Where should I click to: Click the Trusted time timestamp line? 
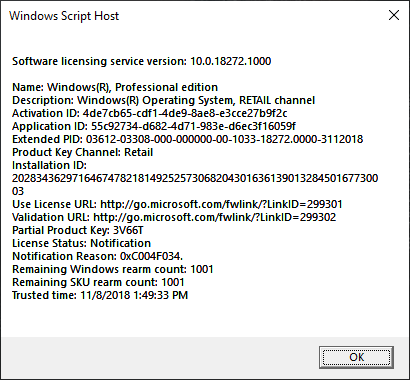[100, 295]
